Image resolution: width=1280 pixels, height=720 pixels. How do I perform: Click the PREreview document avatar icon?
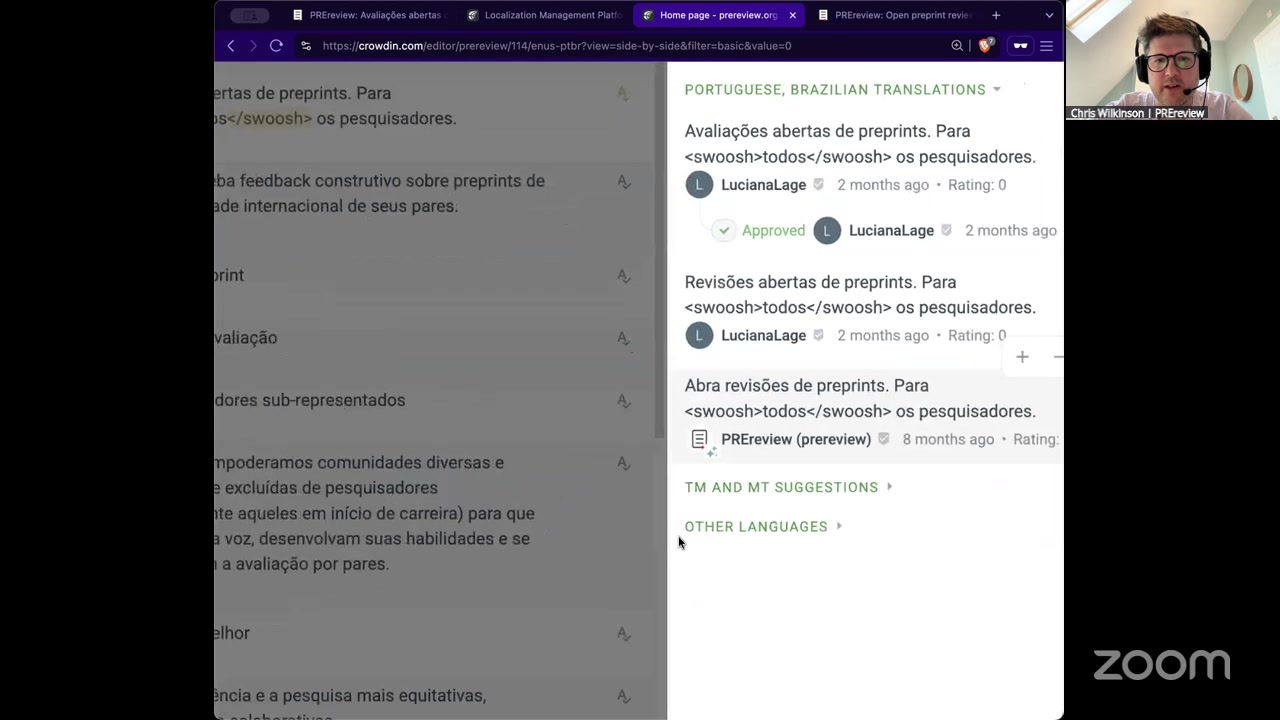tap(700, 440)
